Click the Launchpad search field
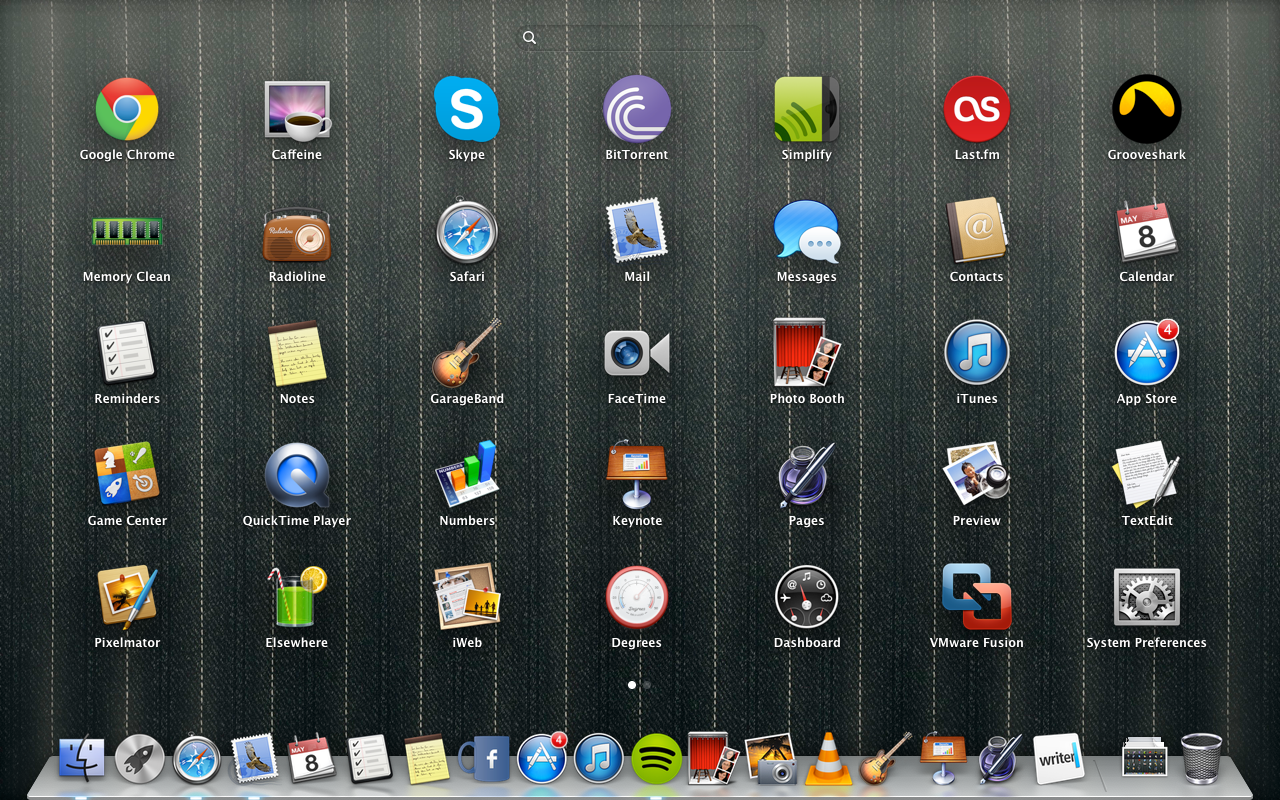The height and width of the screenshot is (800, 1280). point(640,38)
